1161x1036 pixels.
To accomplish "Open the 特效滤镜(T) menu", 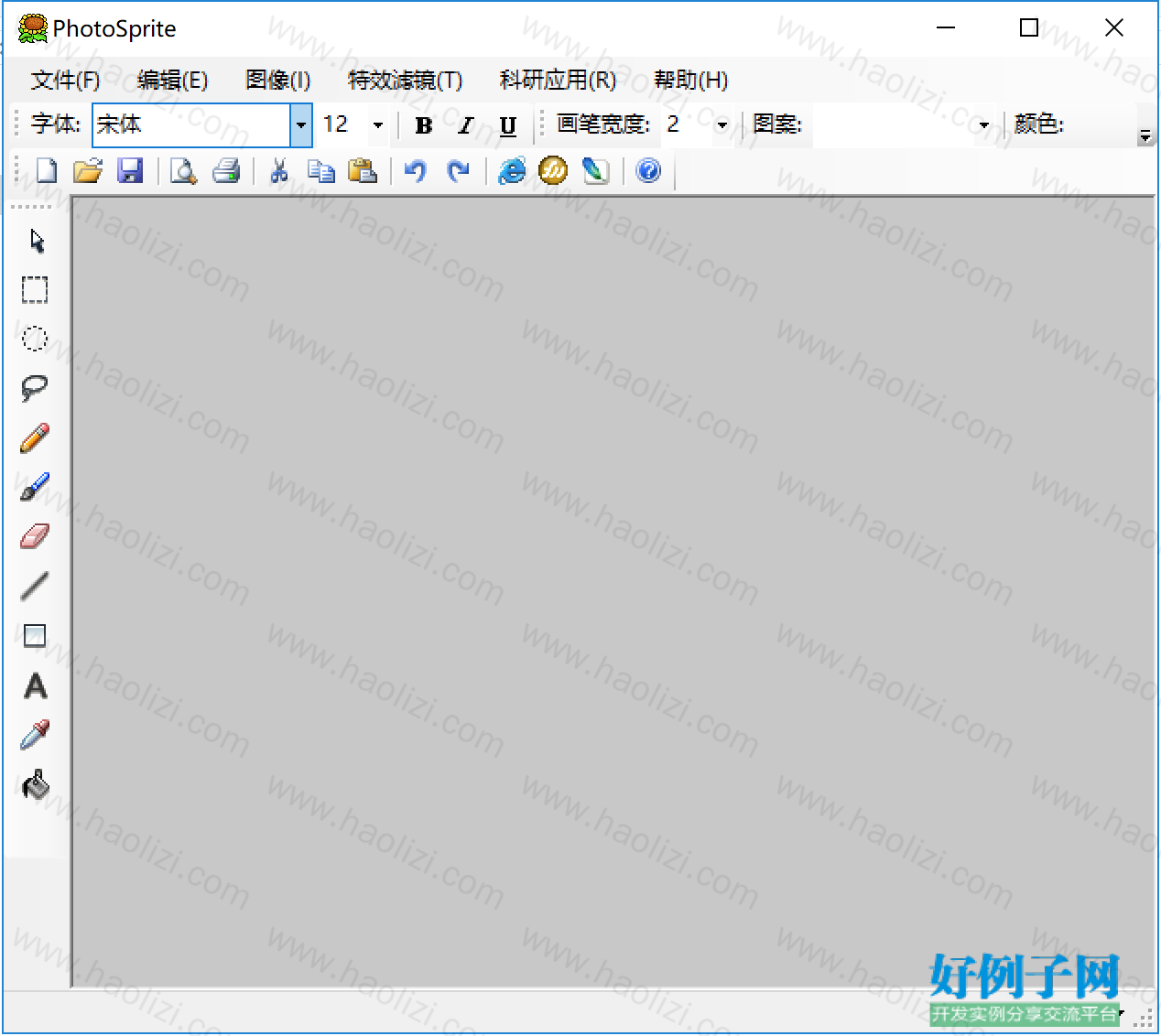I will point(405,81).
